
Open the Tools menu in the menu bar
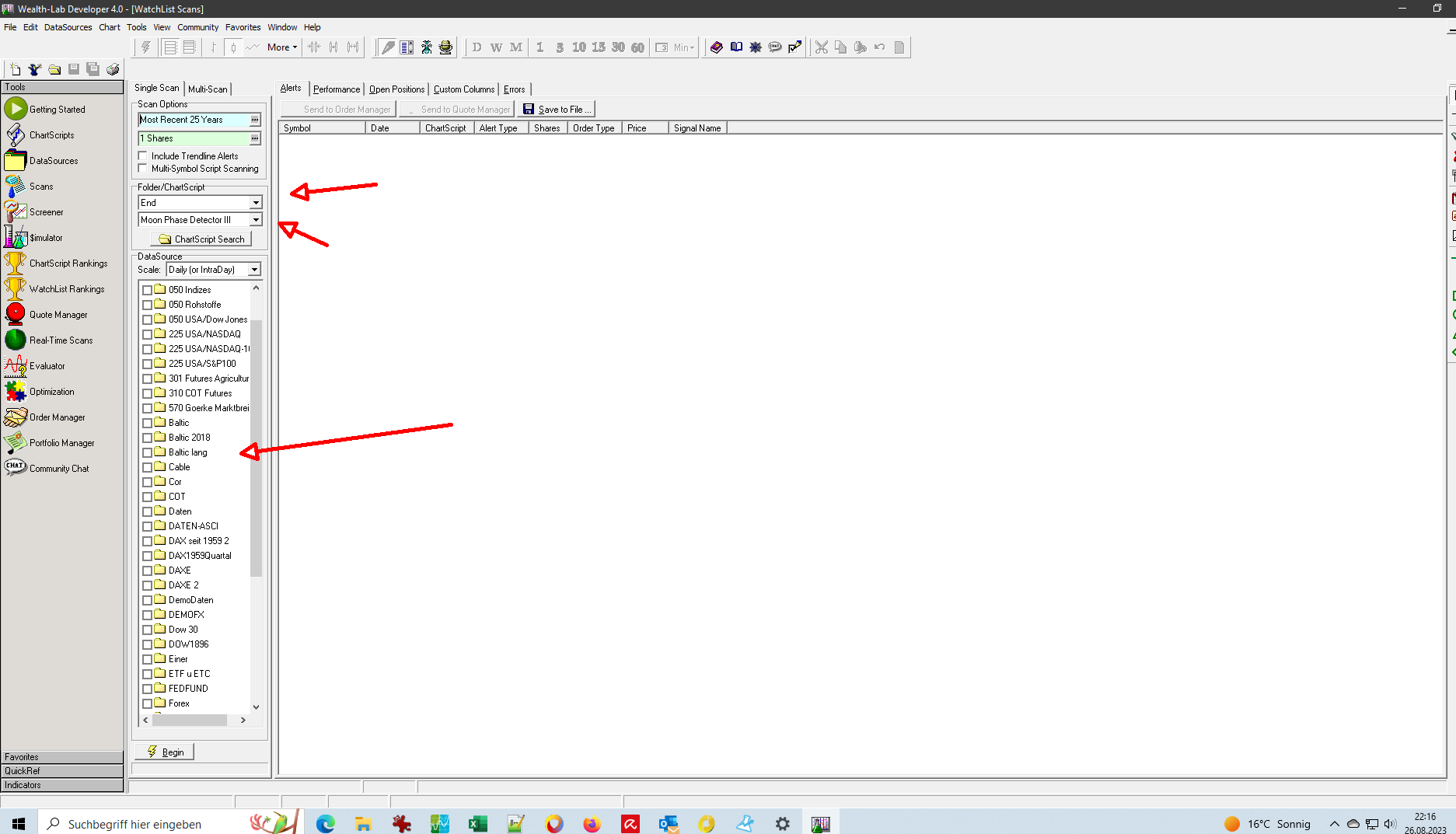pyautogui.click(x=137, y=27)
